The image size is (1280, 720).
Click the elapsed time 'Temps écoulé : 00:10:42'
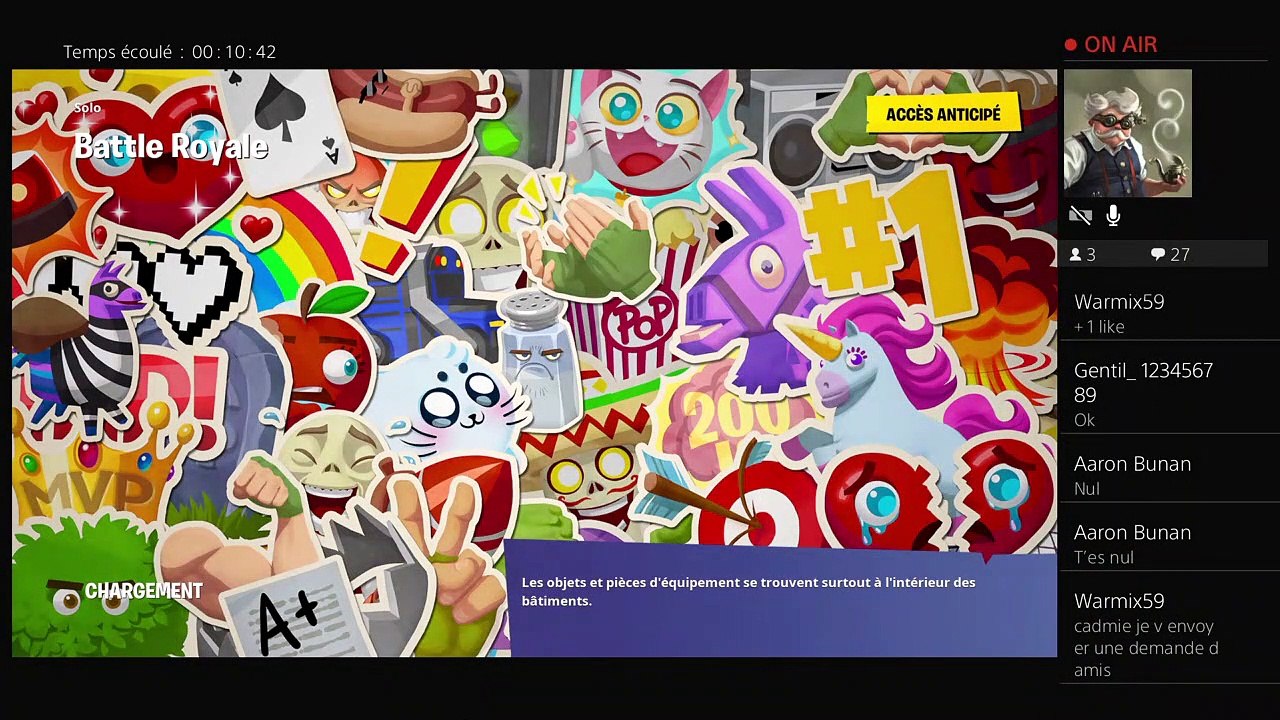(170, 52)
